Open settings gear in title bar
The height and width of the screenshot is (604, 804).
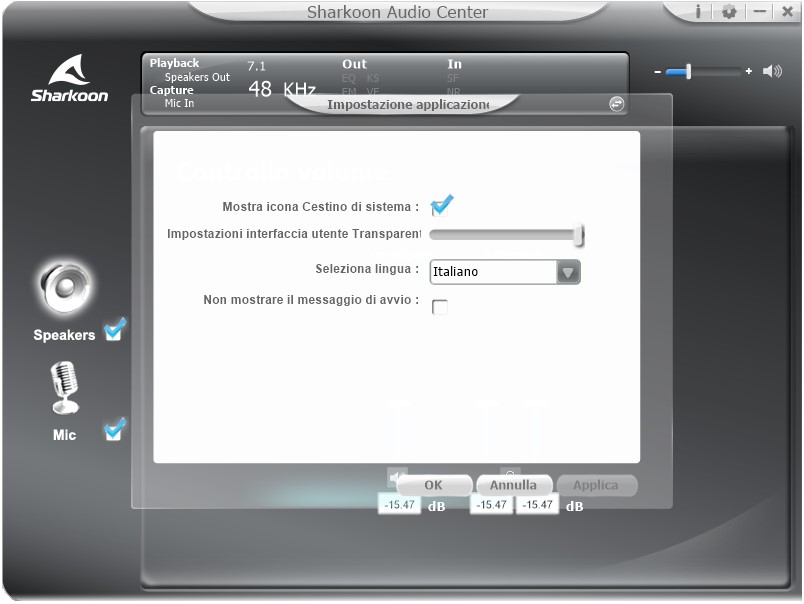tap(729, 11)
